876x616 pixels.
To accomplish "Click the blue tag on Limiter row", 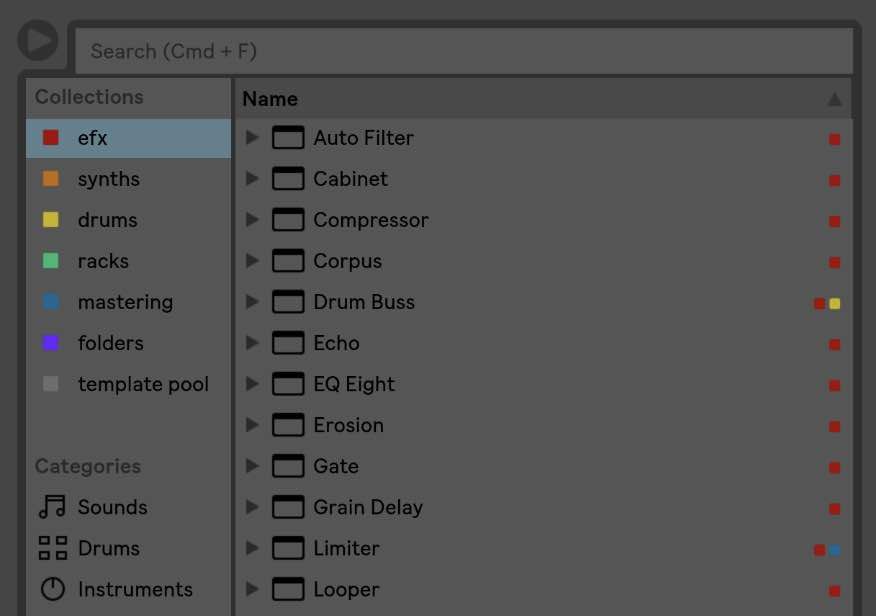I will 835,550.
